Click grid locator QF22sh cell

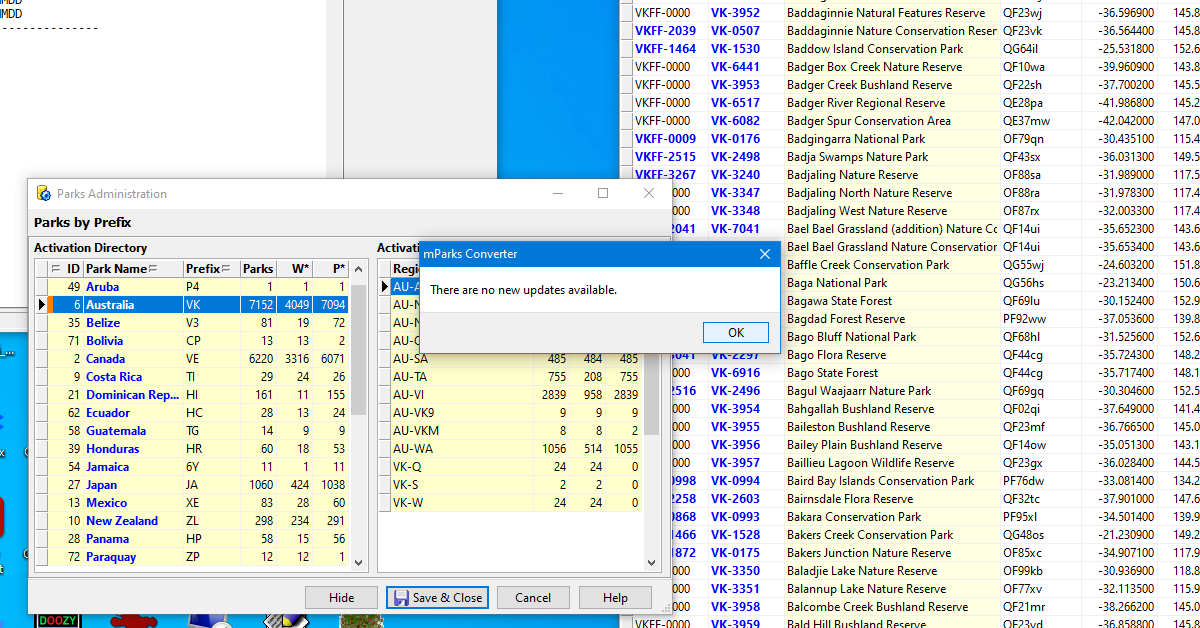click(1022, 85)
